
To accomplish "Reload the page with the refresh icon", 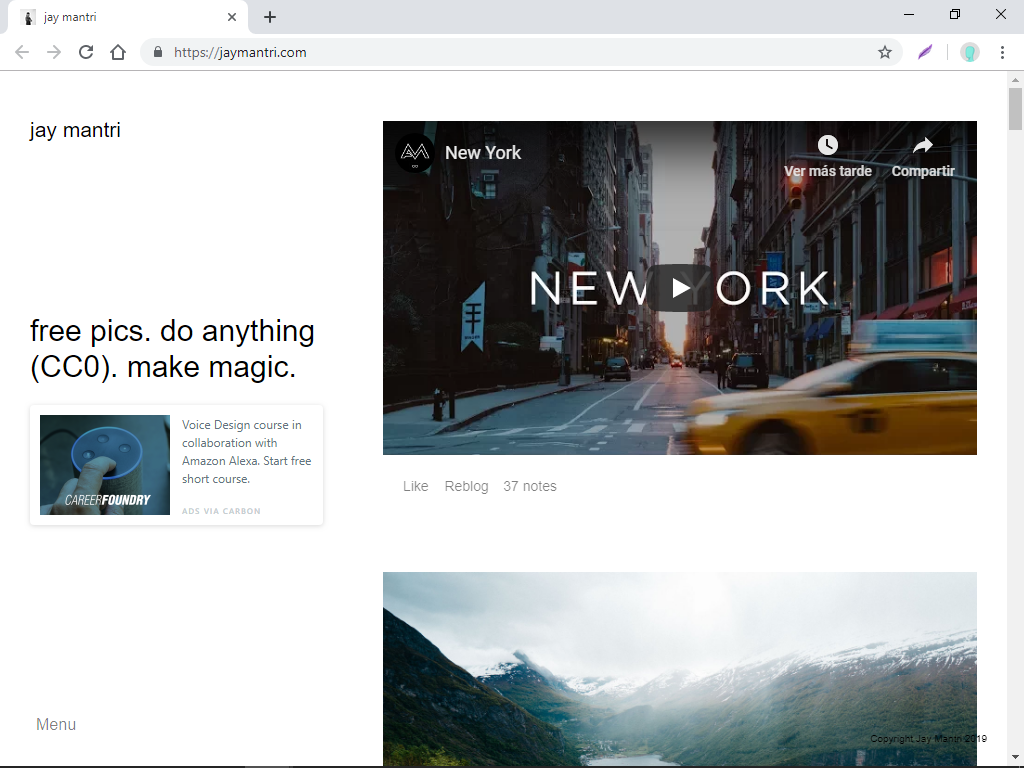I will coord(86,52).
